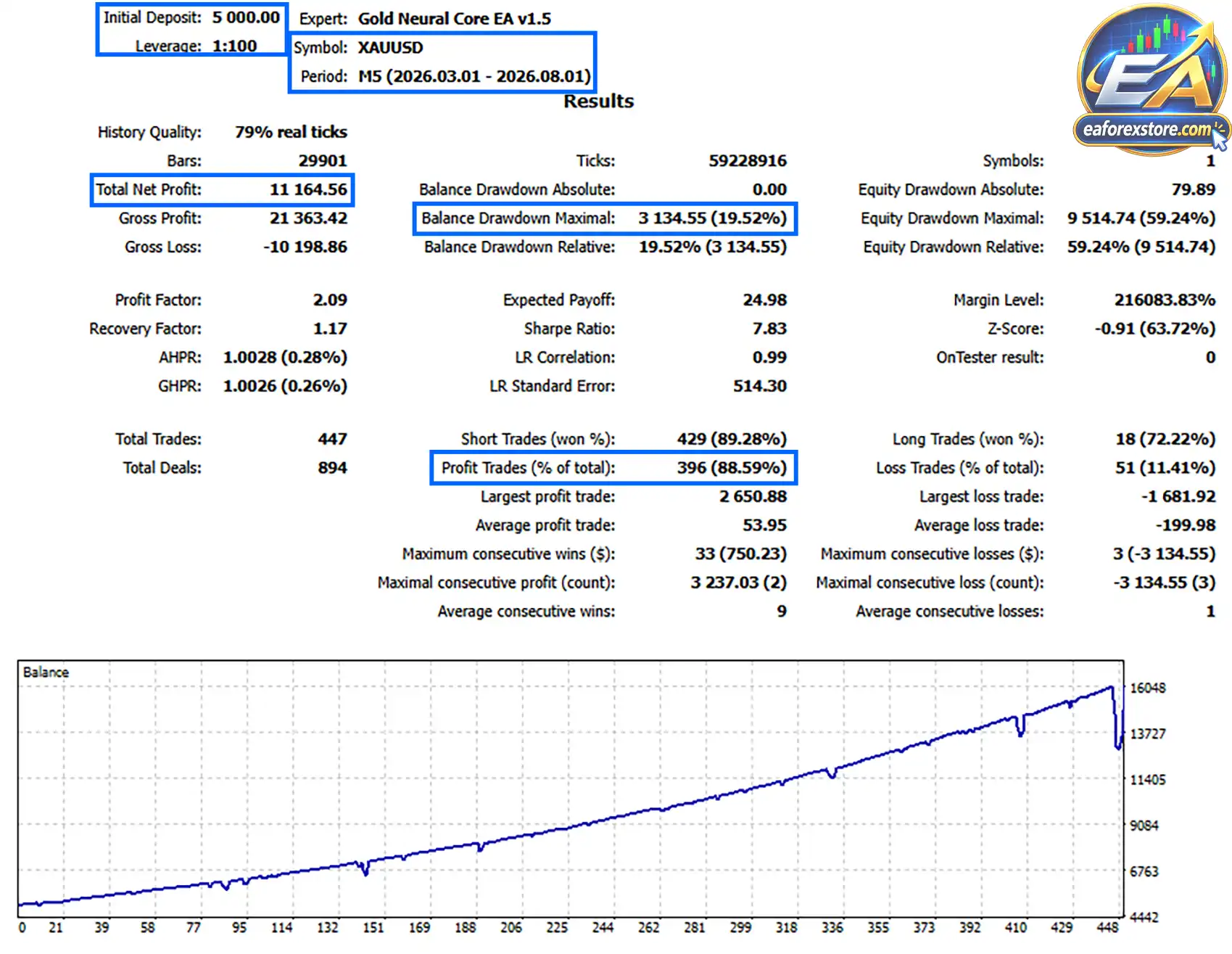Viewport: 1232px width, 954px height.
Task: Click the Sharpe Ratio value 7.83
Action: [x=769, y=329]
